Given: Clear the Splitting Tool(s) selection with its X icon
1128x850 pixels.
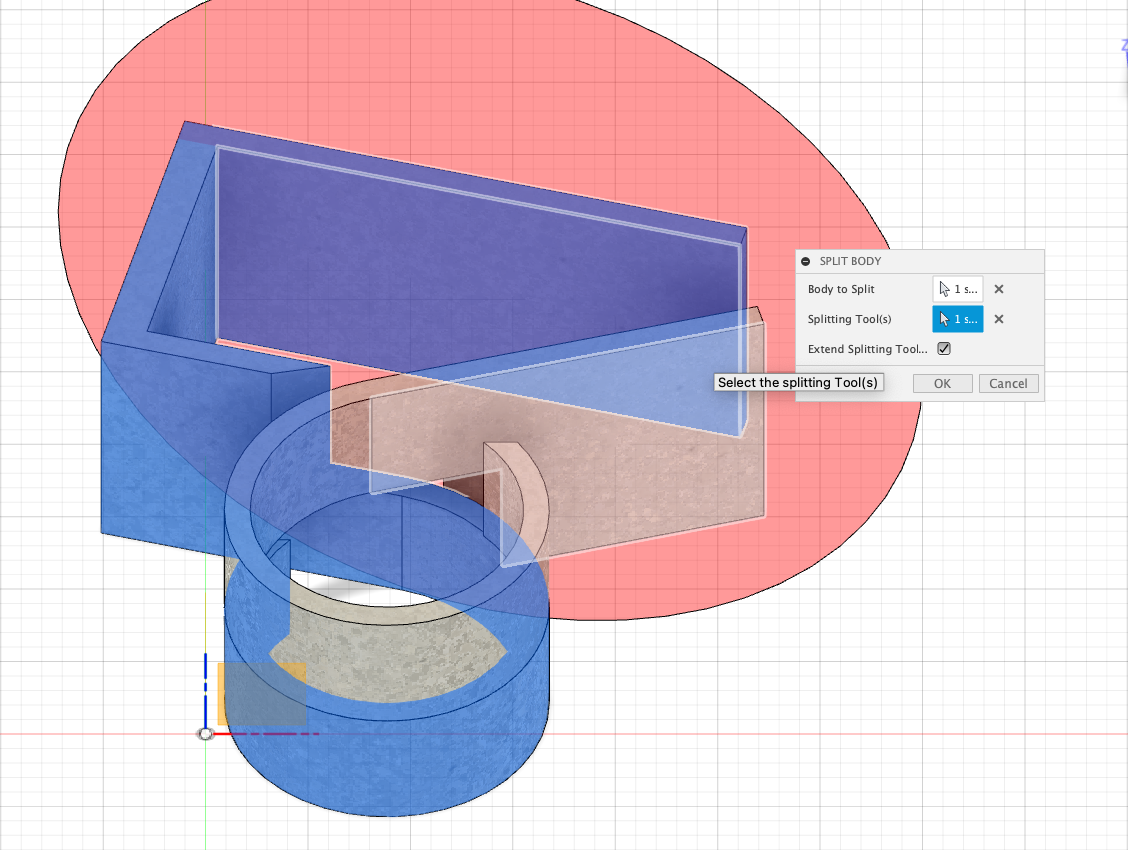Looking at the screenshot, I should pyautogui.click(x=998, y=319).
